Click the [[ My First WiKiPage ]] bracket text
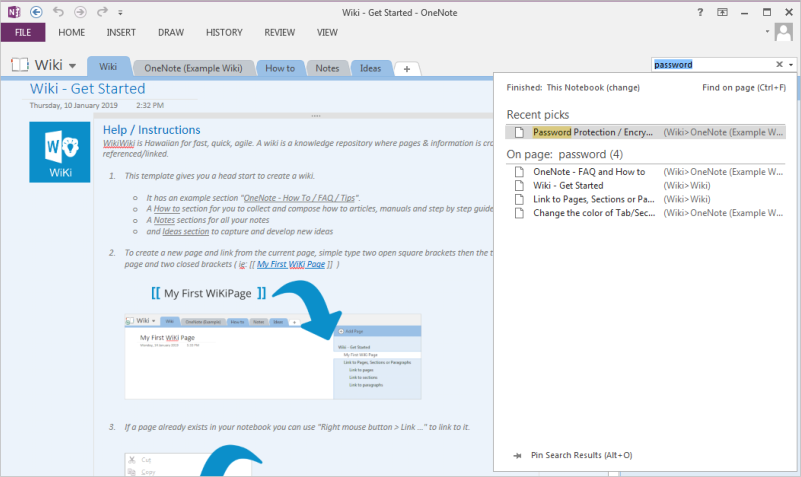This screenshot has width=801, height=477. coord(208,293)
